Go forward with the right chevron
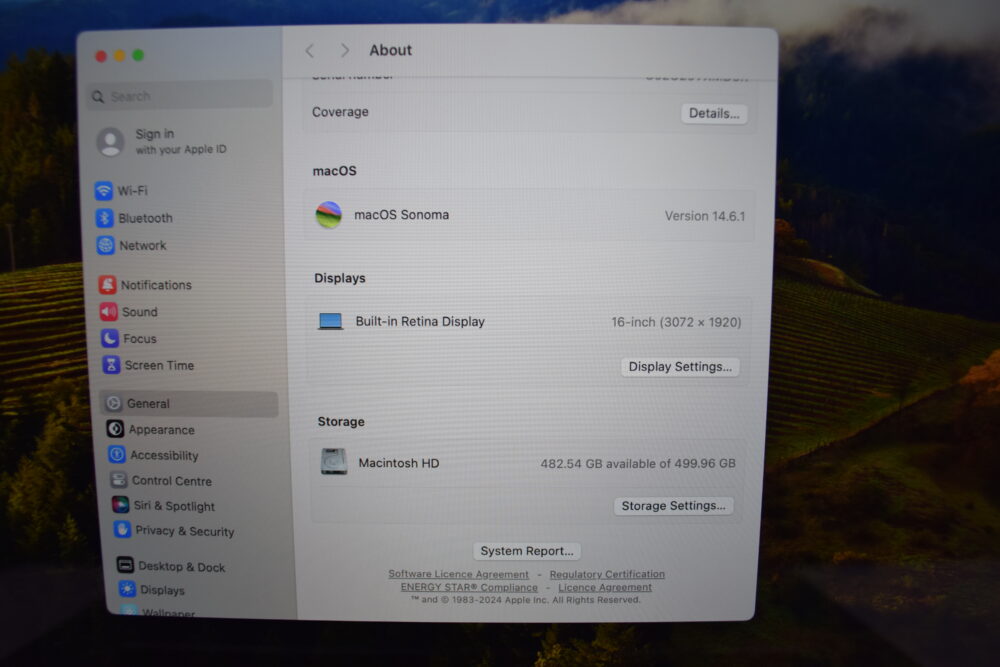1000x667 pixels. [x=344, y=50]
